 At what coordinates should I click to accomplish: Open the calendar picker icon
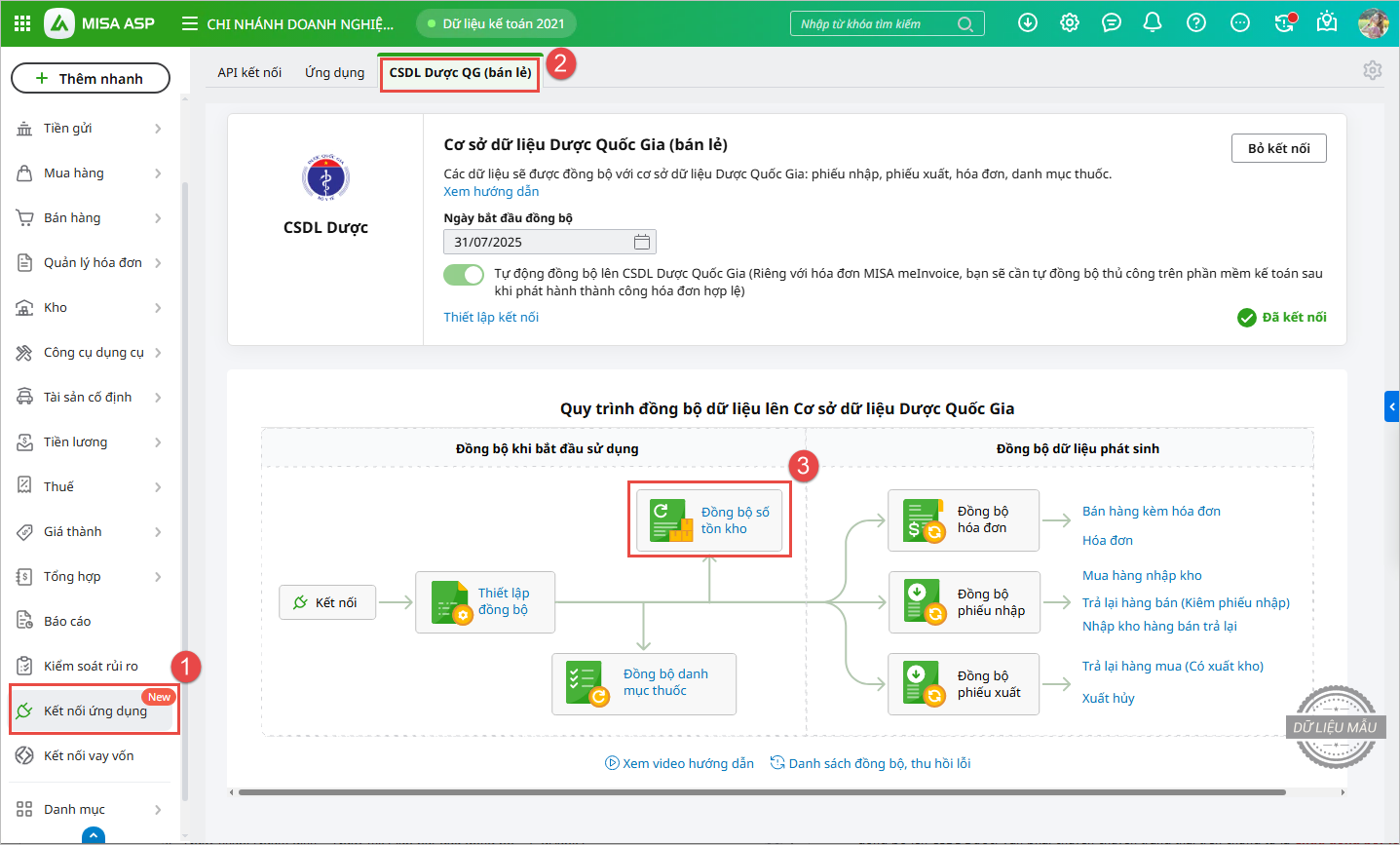(642, 242)
